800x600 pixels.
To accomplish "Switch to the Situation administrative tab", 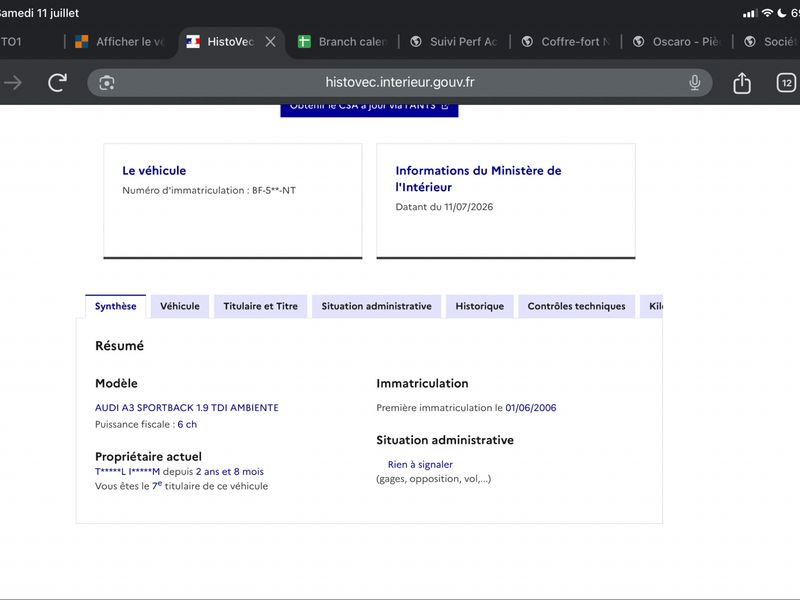I will click(377, 306).
